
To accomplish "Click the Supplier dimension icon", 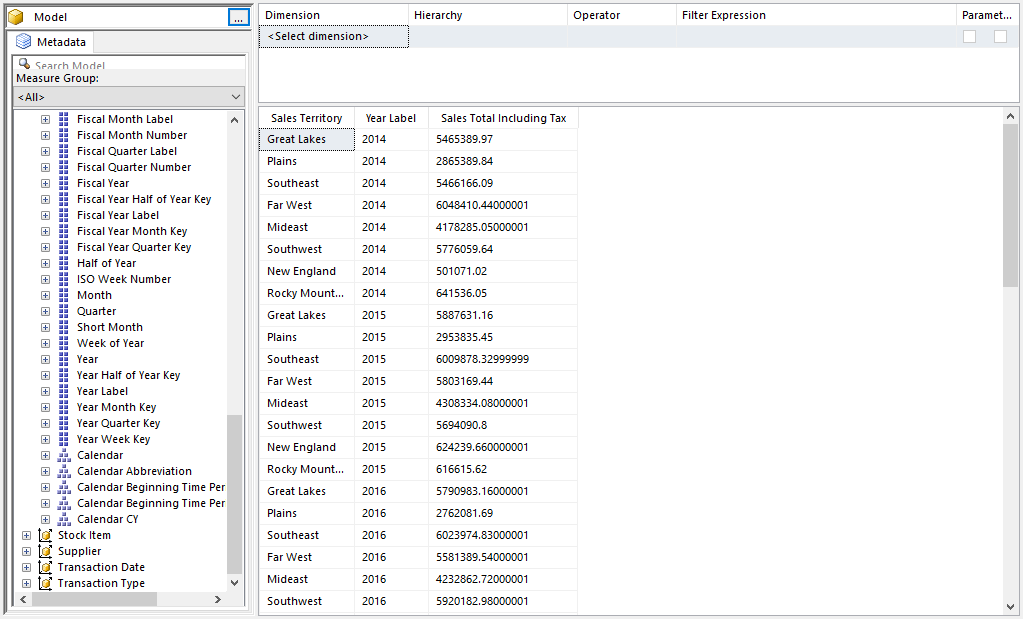I will [x=45, y=551].
